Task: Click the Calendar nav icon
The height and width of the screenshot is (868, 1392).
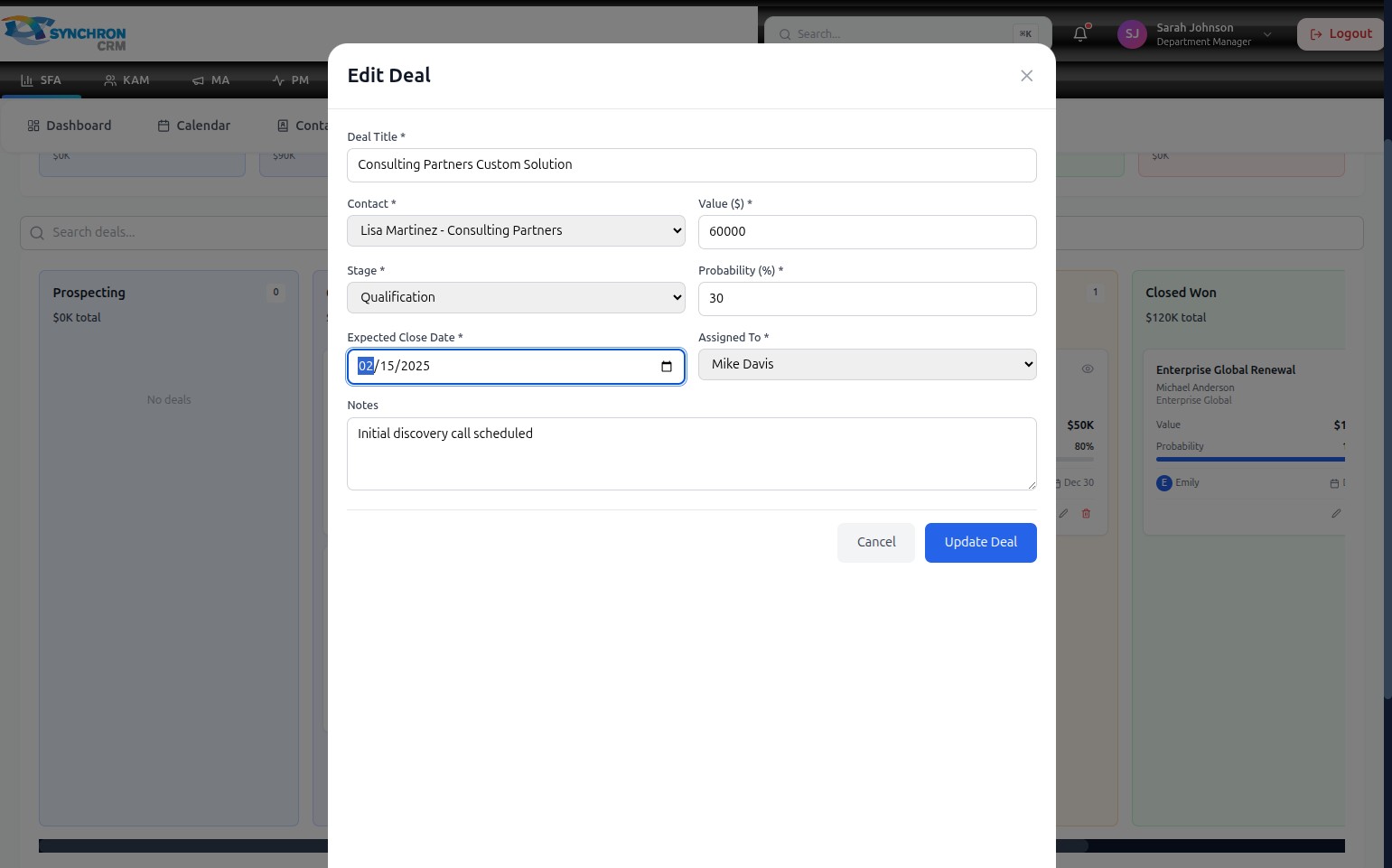Action: (x=163, y=126)
